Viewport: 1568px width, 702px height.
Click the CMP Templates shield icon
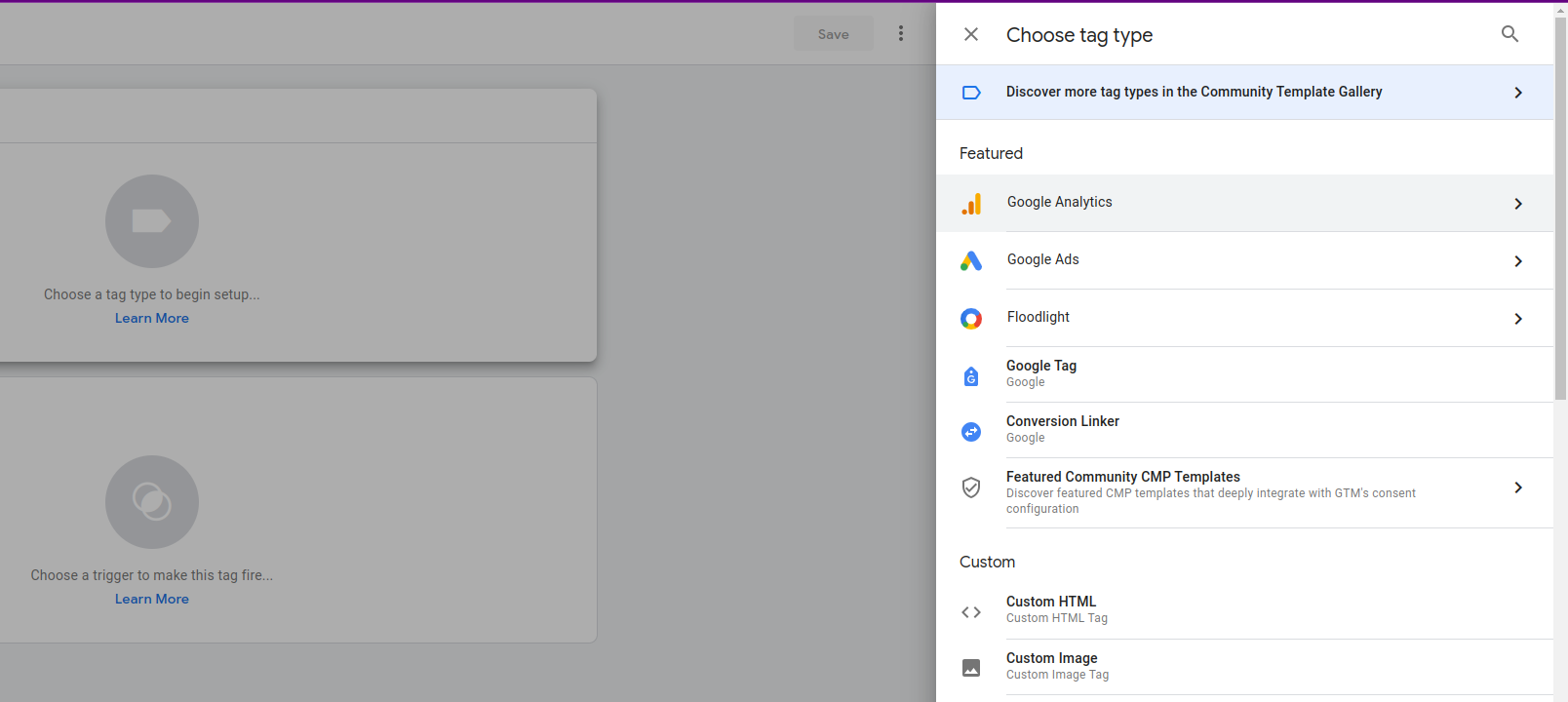971,487
